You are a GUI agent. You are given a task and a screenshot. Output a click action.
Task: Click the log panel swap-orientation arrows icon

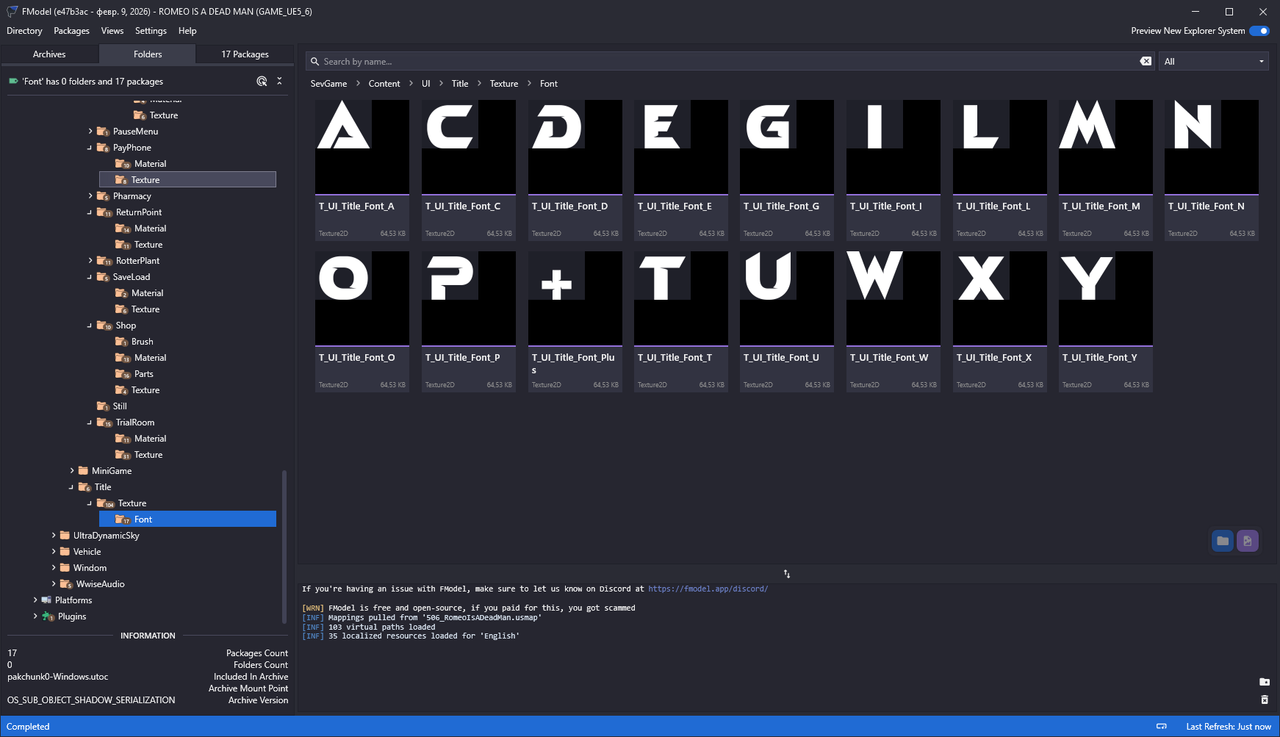tap(787, 574)
